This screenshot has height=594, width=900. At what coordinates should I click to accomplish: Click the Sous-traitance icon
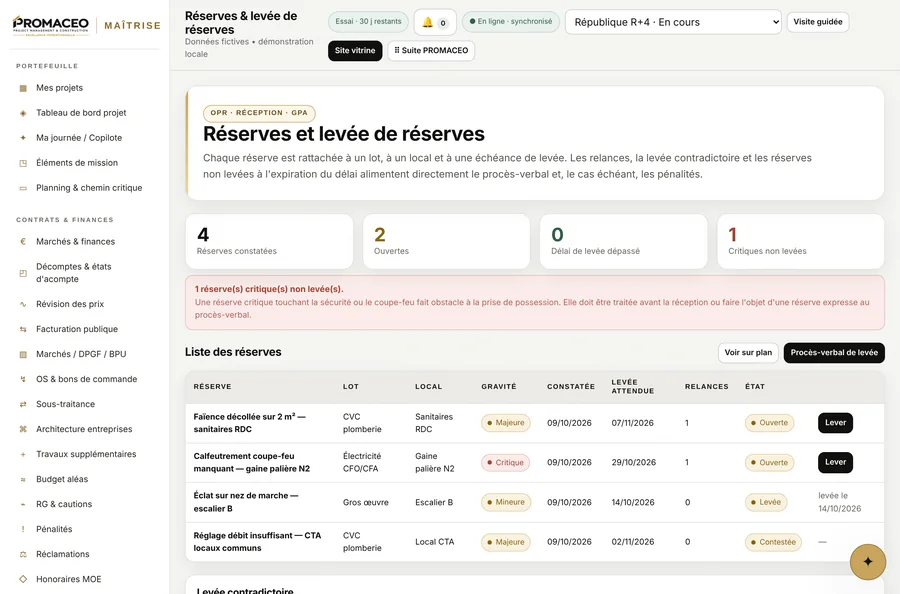[23, 404]
